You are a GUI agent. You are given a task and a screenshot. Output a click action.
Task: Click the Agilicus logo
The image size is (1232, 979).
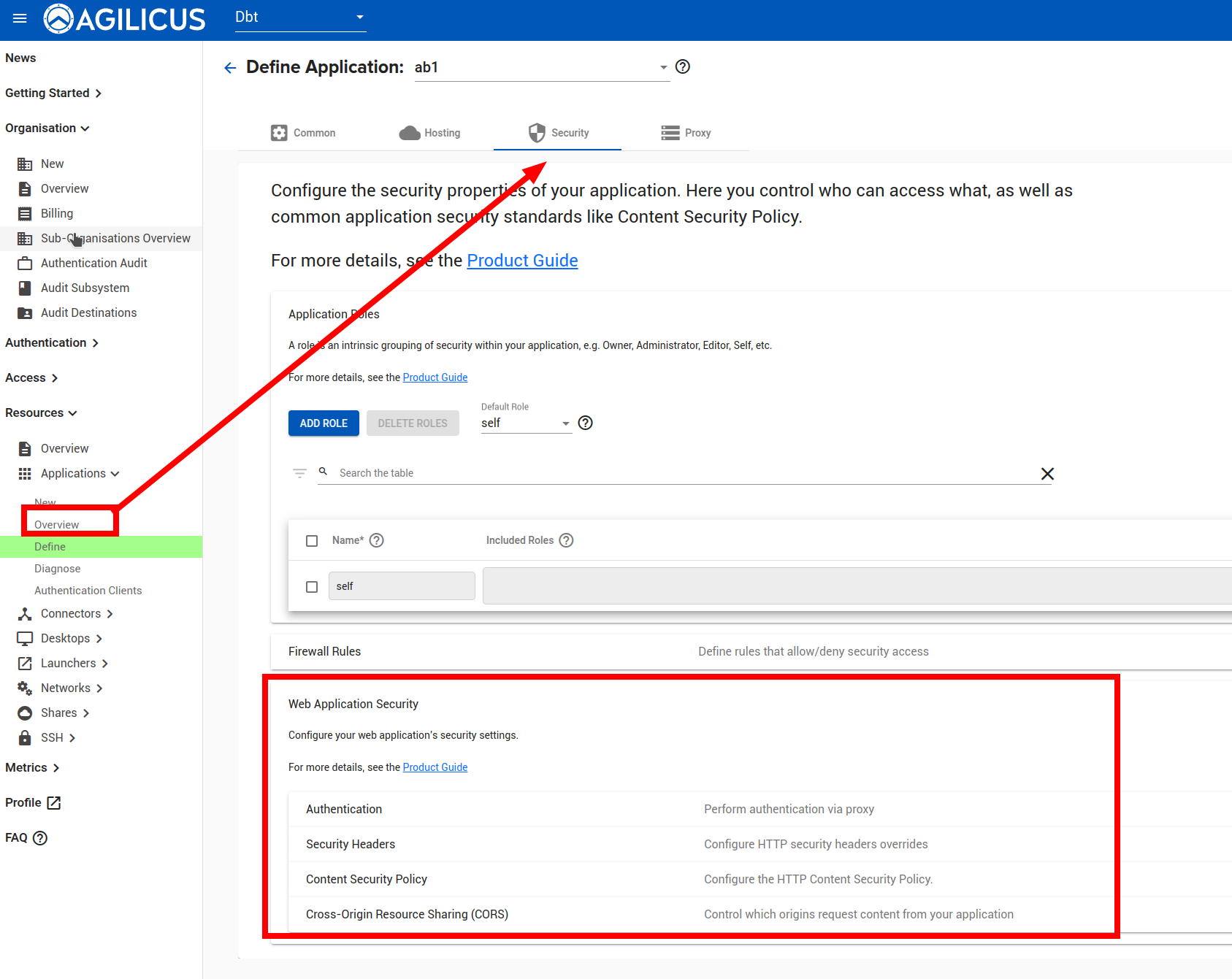click(x=125, y=19)
